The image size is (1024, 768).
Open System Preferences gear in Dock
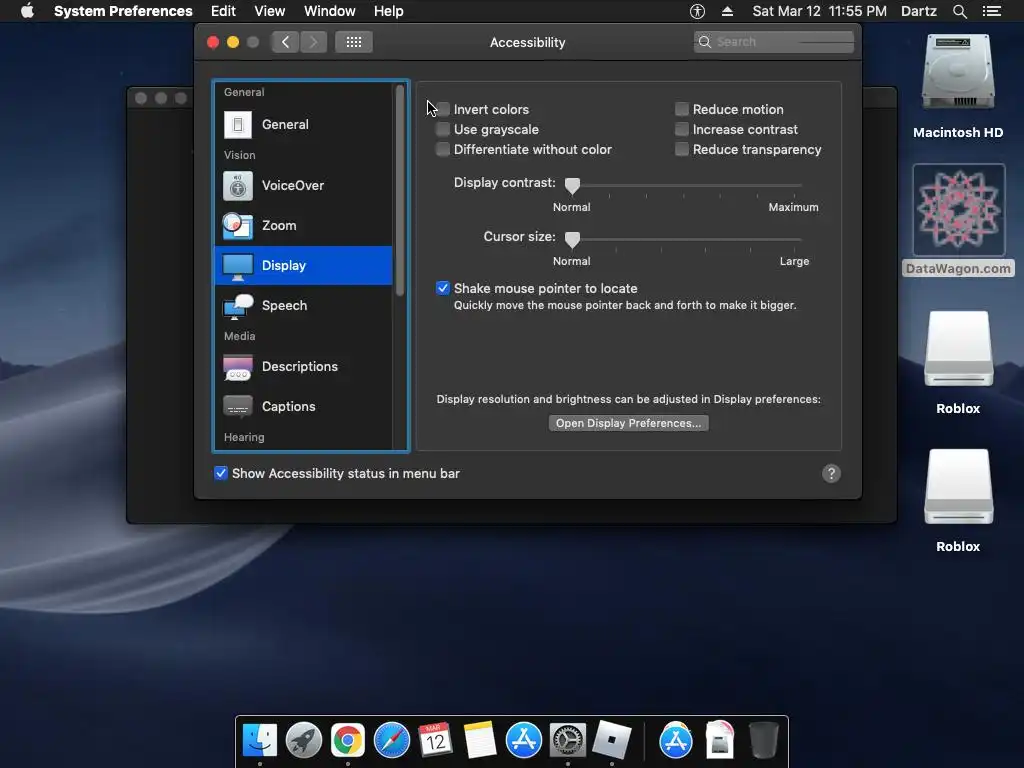[568, 741]
